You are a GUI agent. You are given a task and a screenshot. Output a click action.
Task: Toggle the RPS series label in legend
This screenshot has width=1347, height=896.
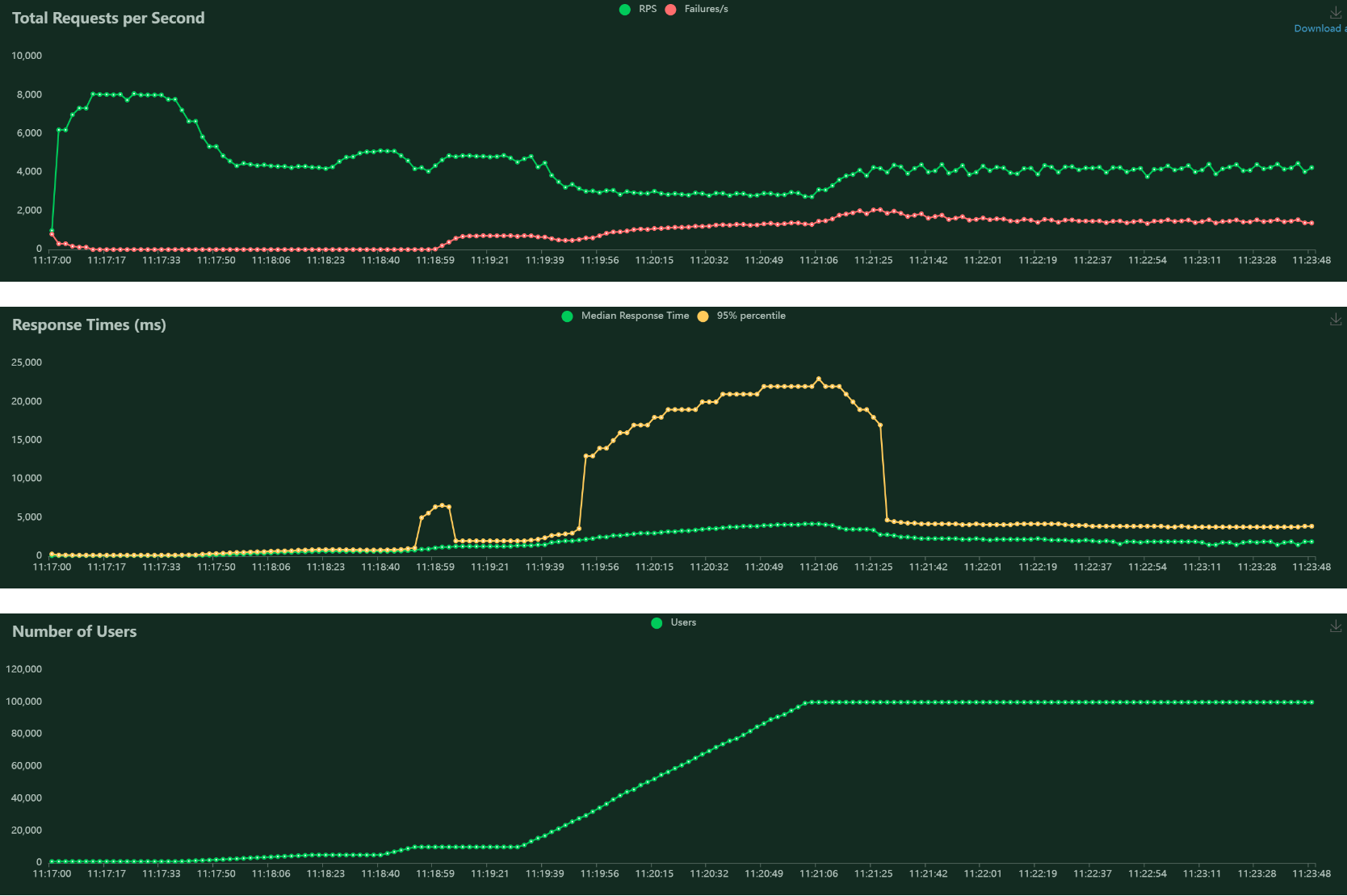[x=648, y=9]
